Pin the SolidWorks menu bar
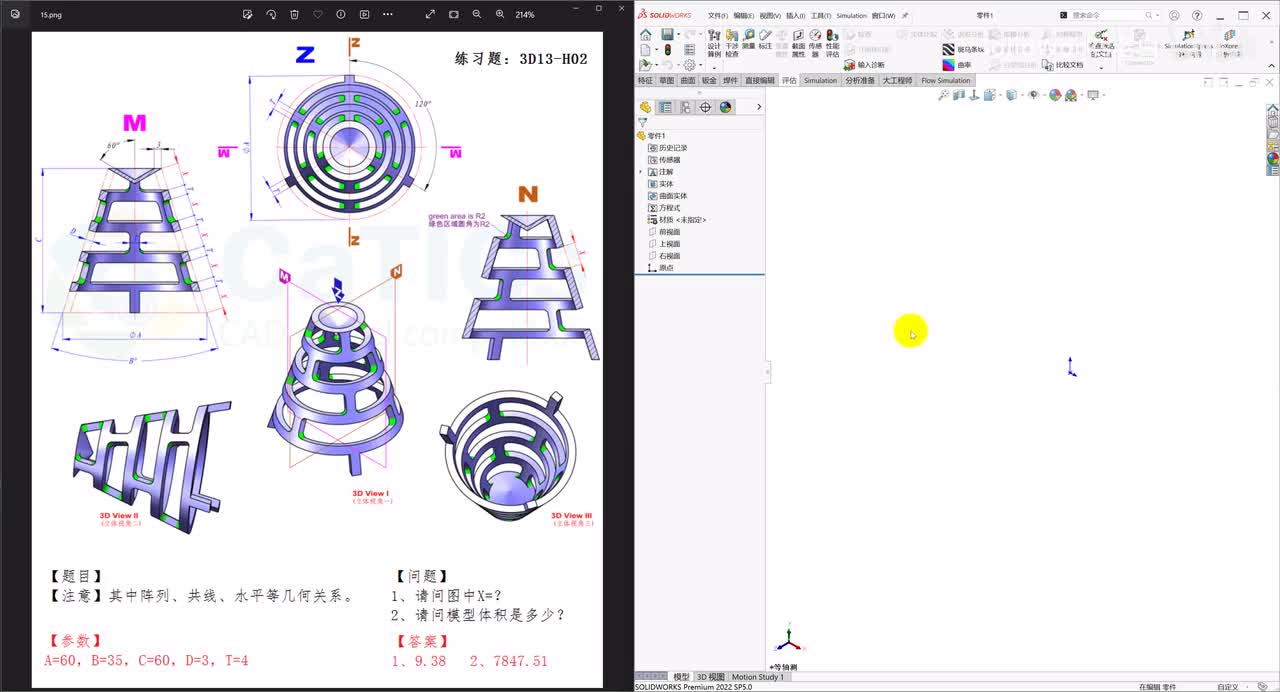Viewport: 1280px width, 692px height. tap(905, 16)
